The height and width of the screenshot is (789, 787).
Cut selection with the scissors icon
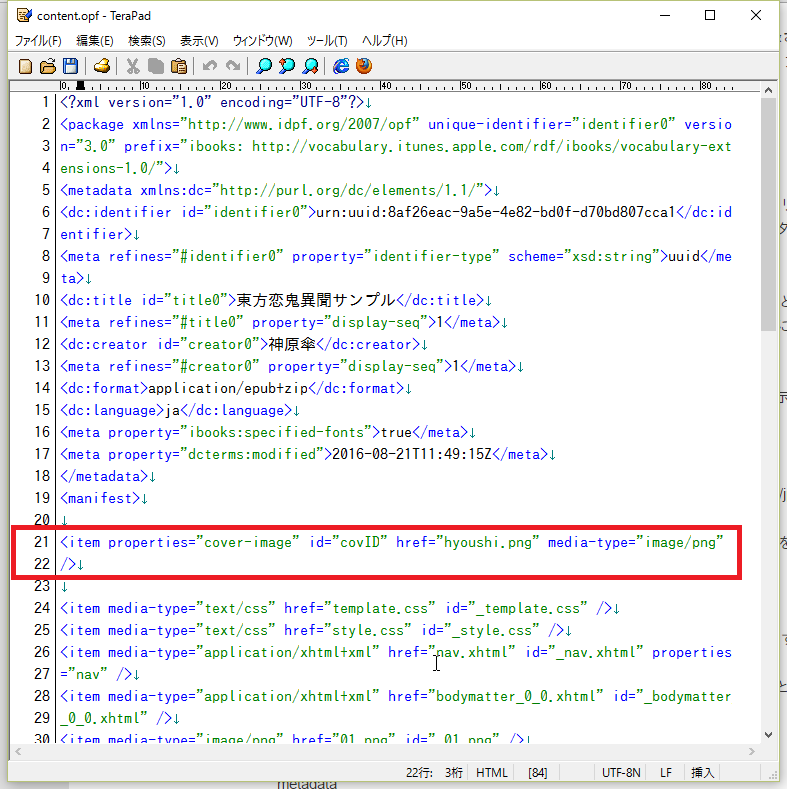[x=133, y=66]
